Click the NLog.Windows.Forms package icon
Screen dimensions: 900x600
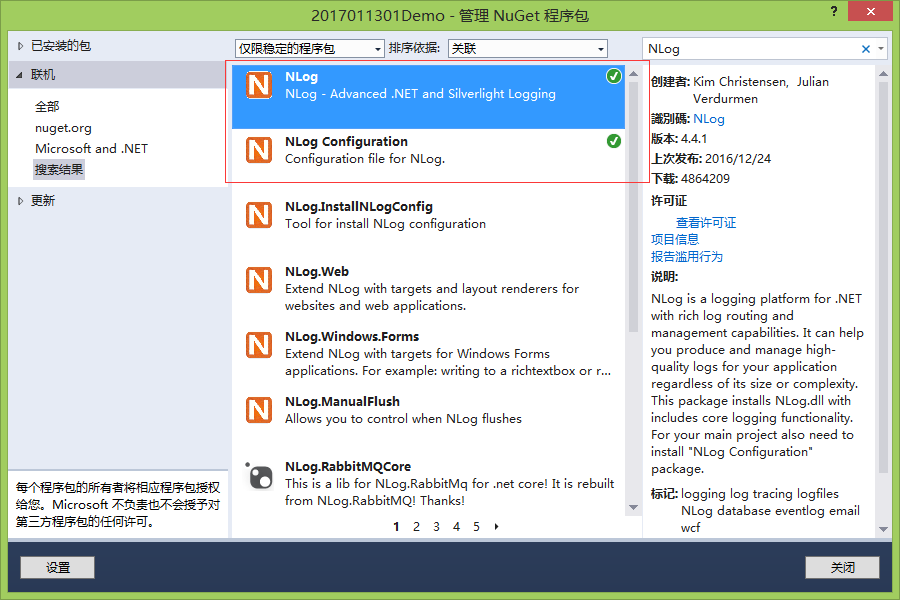(259, 345)
